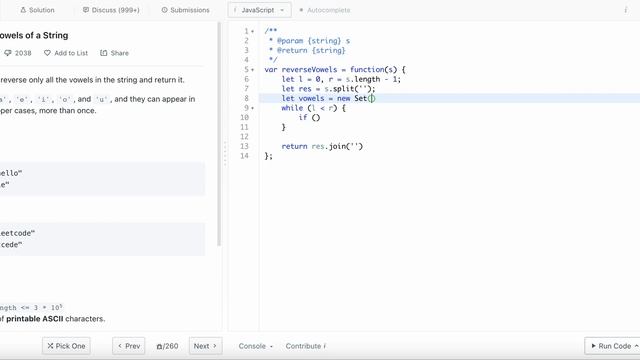Click the 'printable ASCII' constraint text
This screenshot has width=640, height=360.
[35, 319]
